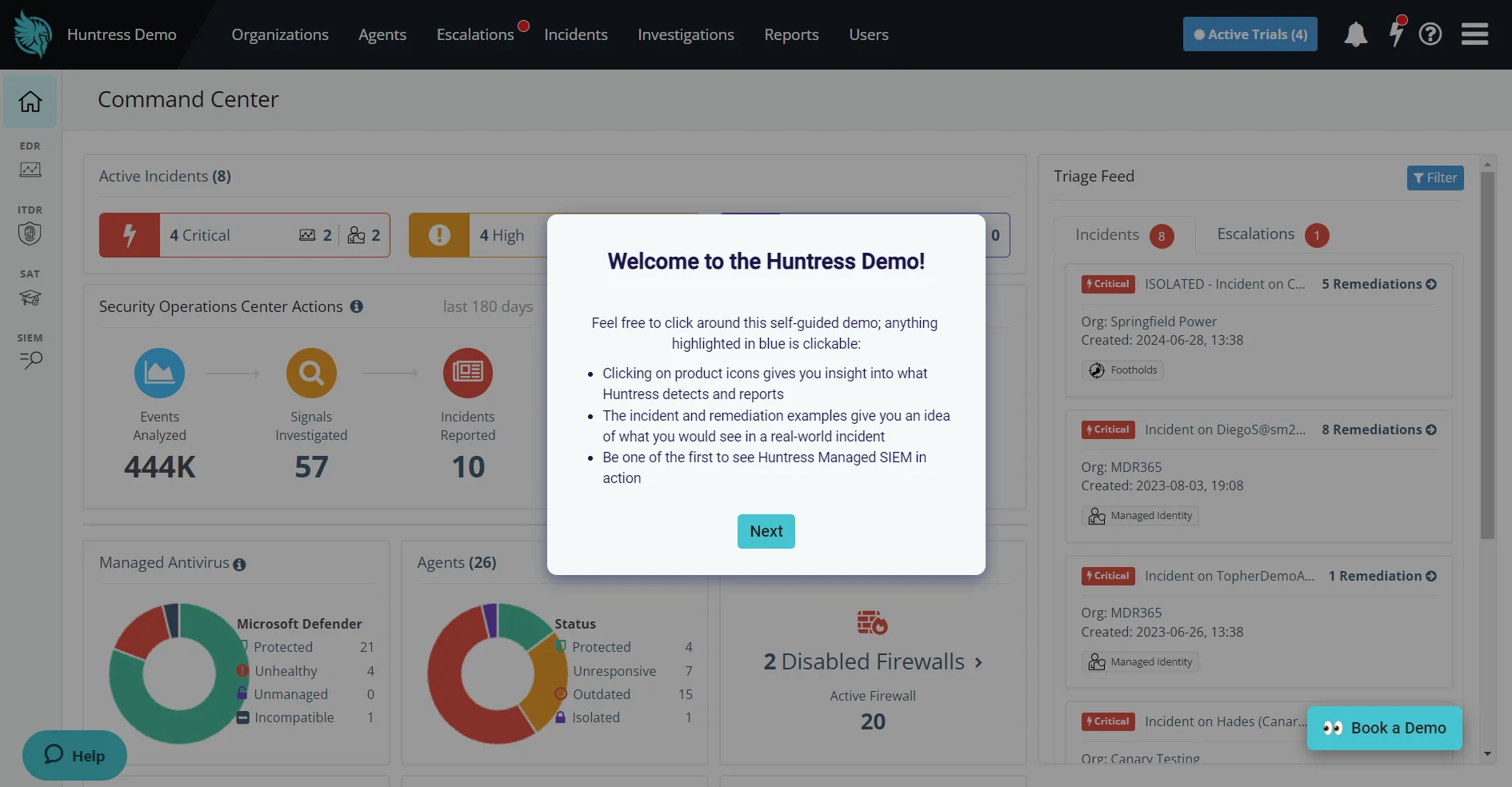Click the Next button in welcome dialog
1512x787 pixels.
(766, 531)
